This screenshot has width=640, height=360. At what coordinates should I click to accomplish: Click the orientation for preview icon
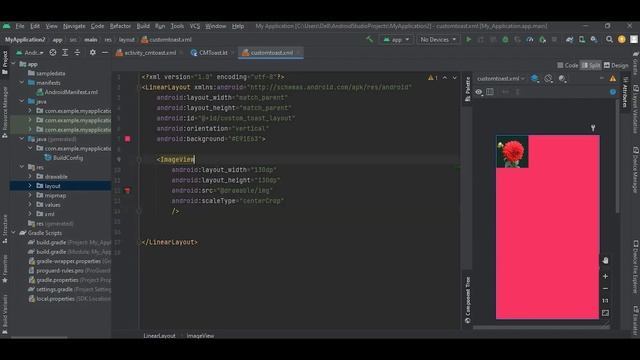click(x=549, y=78)
